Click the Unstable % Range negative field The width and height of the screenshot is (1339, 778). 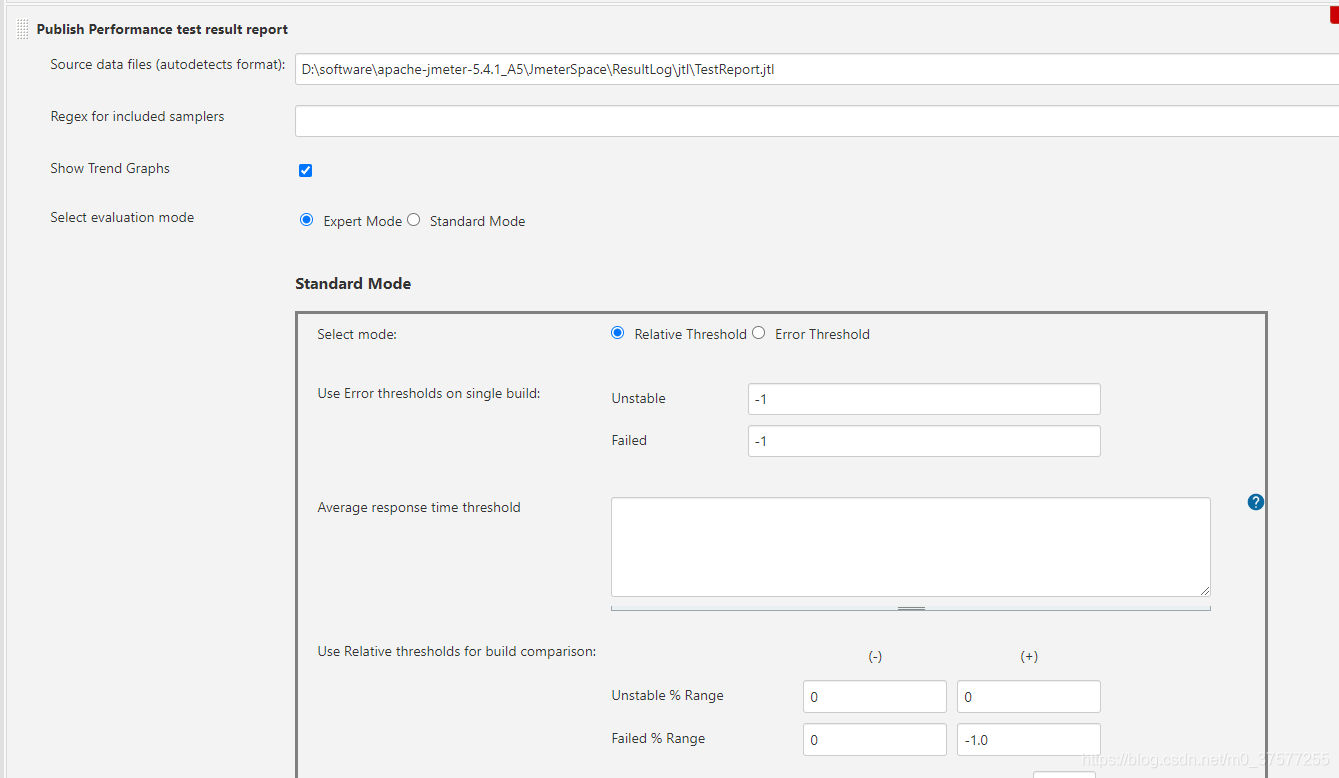tap(875, 697)
